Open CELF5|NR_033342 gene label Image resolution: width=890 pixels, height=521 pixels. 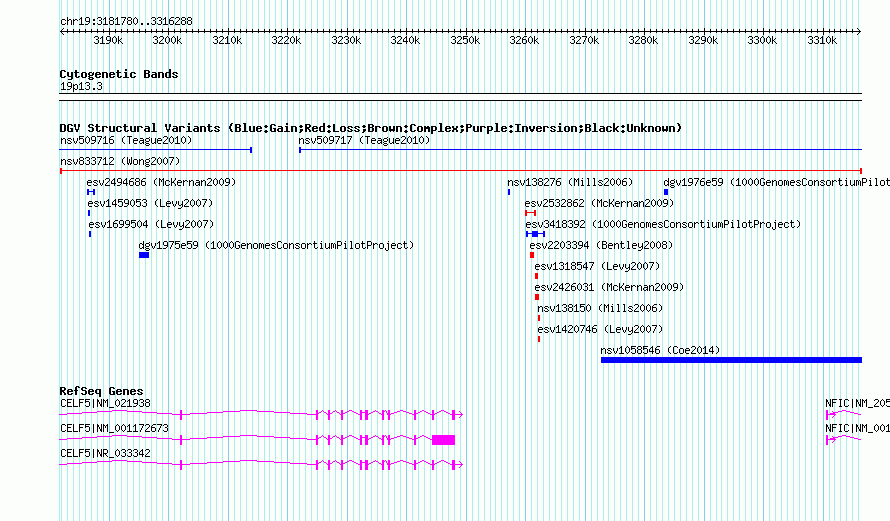(x=106, y=453)
